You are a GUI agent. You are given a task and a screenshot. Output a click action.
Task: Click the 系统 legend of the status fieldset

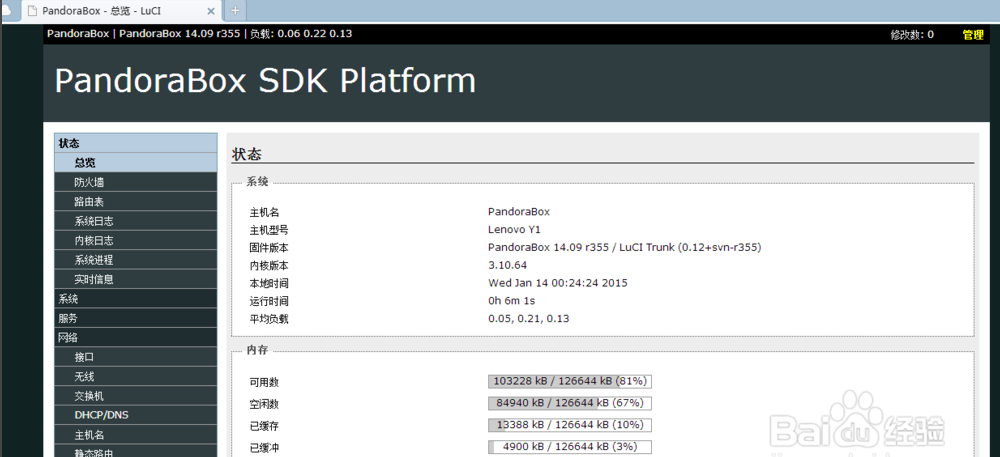click(257, 182)
